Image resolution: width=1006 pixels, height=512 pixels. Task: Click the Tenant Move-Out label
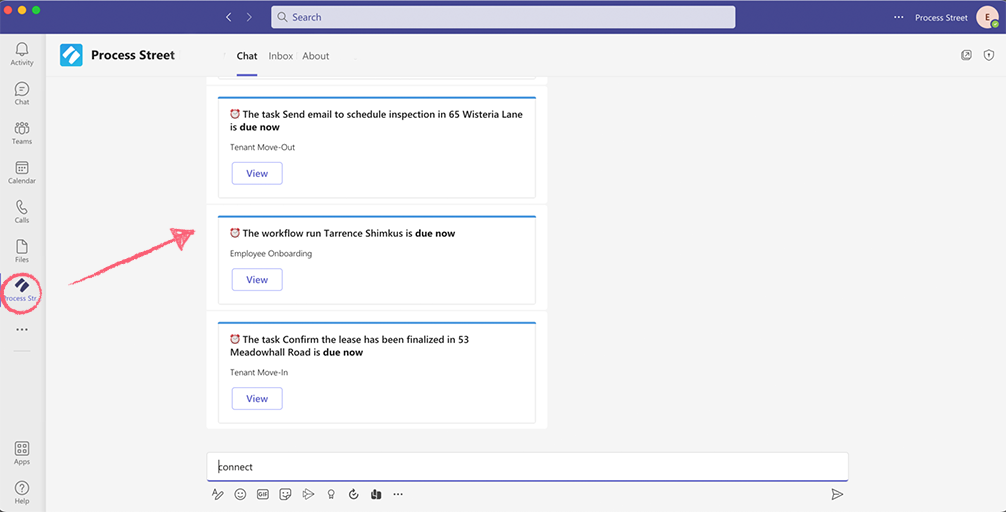point(262,147)
